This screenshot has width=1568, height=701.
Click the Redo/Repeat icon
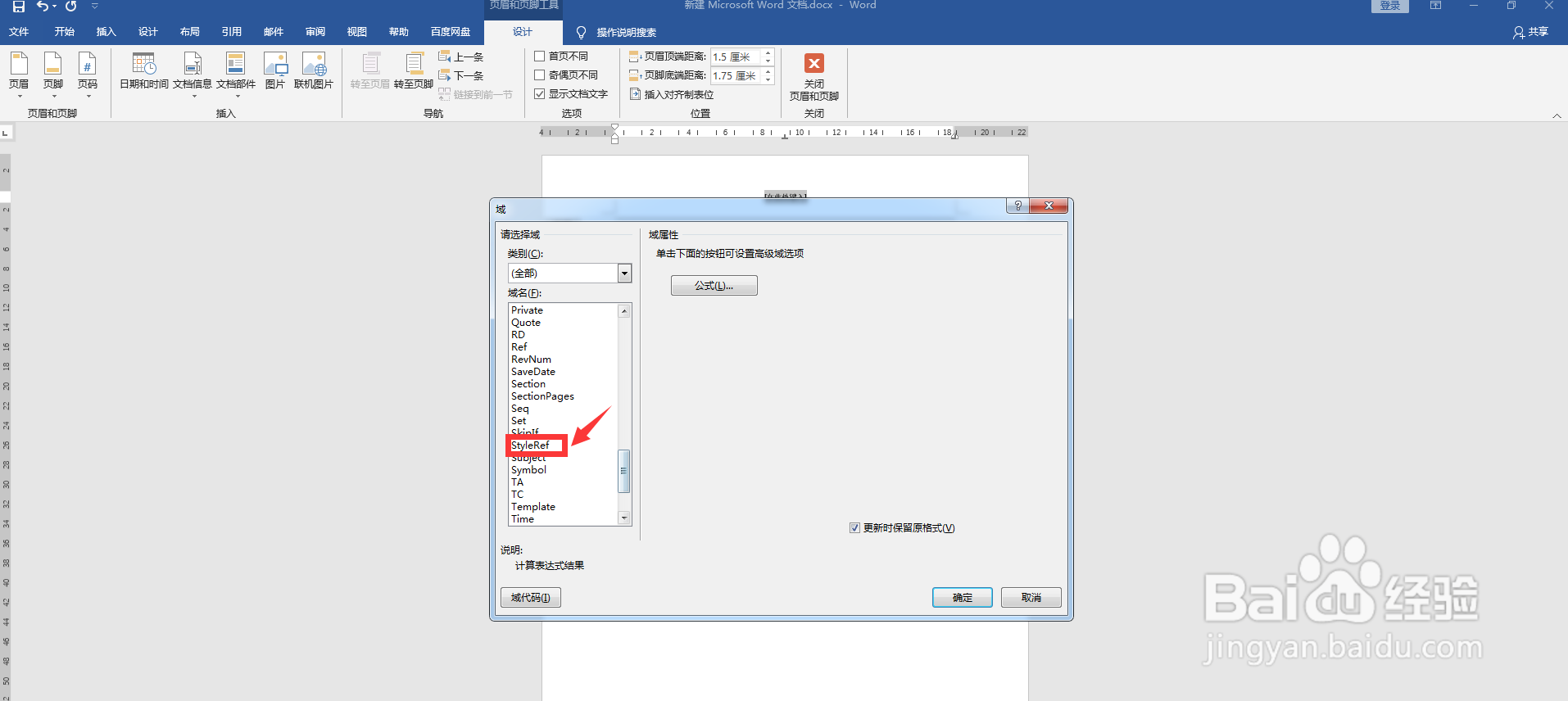tap(71, 7)
